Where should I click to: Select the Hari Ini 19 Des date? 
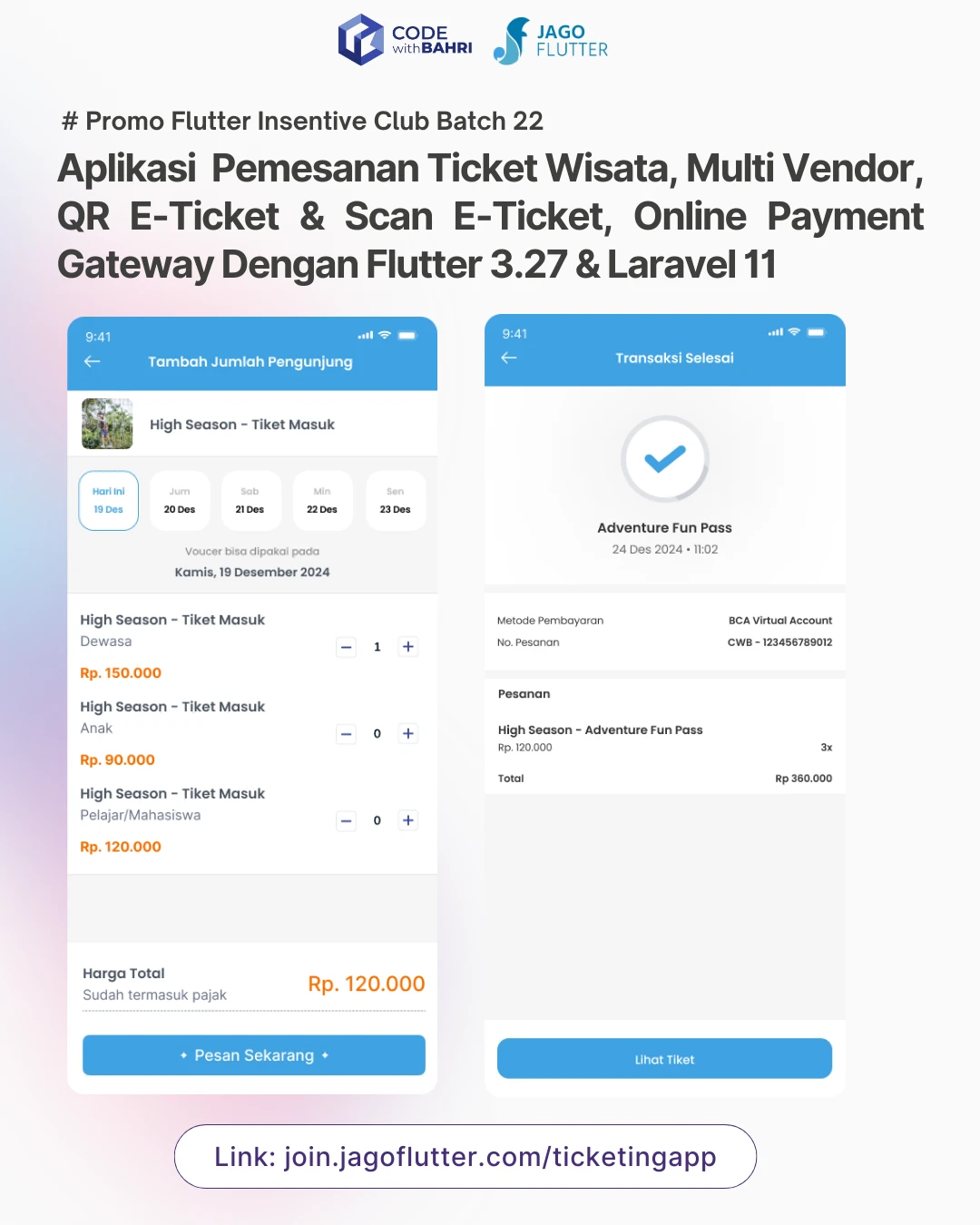(108, 500)
